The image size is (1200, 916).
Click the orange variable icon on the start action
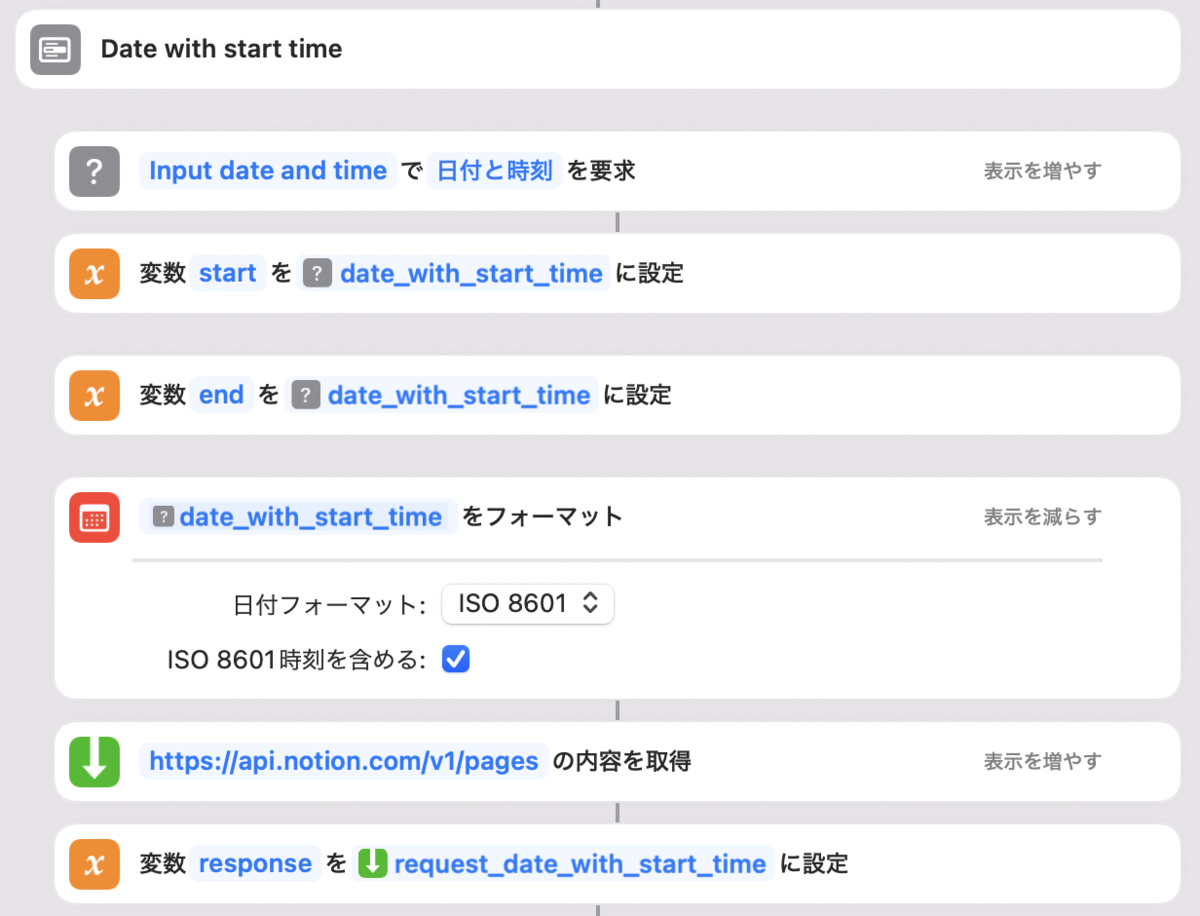[x=93, y=272]
